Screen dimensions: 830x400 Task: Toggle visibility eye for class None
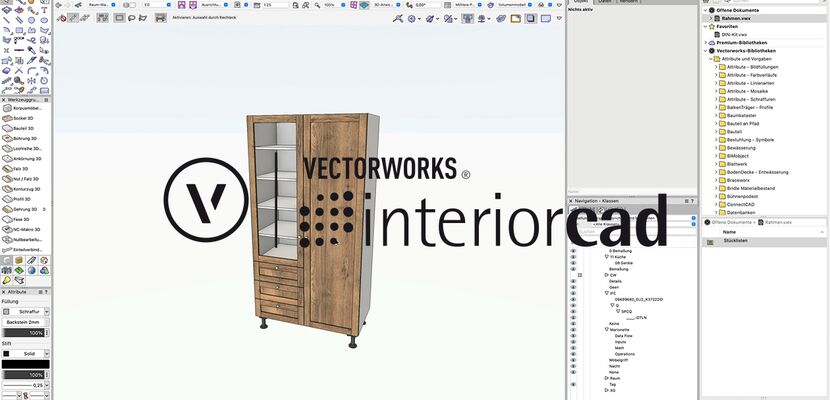click(x=573, y=372)
